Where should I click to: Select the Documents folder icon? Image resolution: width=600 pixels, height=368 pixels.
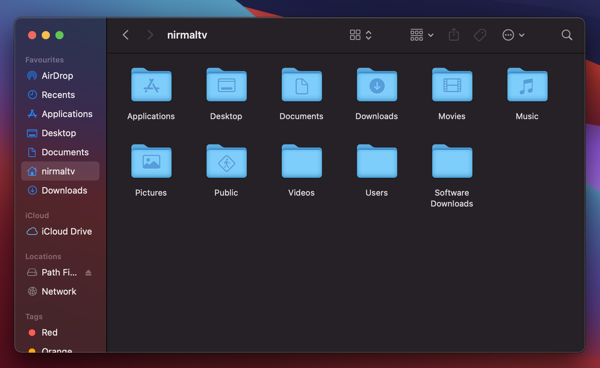302,85
